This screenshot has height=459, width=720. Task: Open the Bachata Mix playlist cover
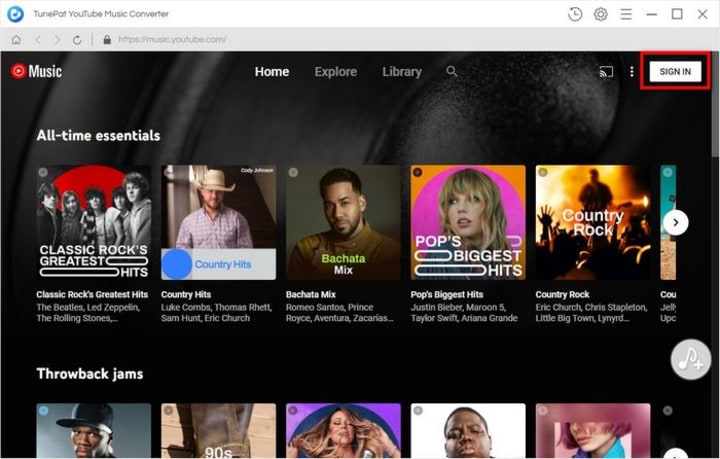click(x=343, y=223)
